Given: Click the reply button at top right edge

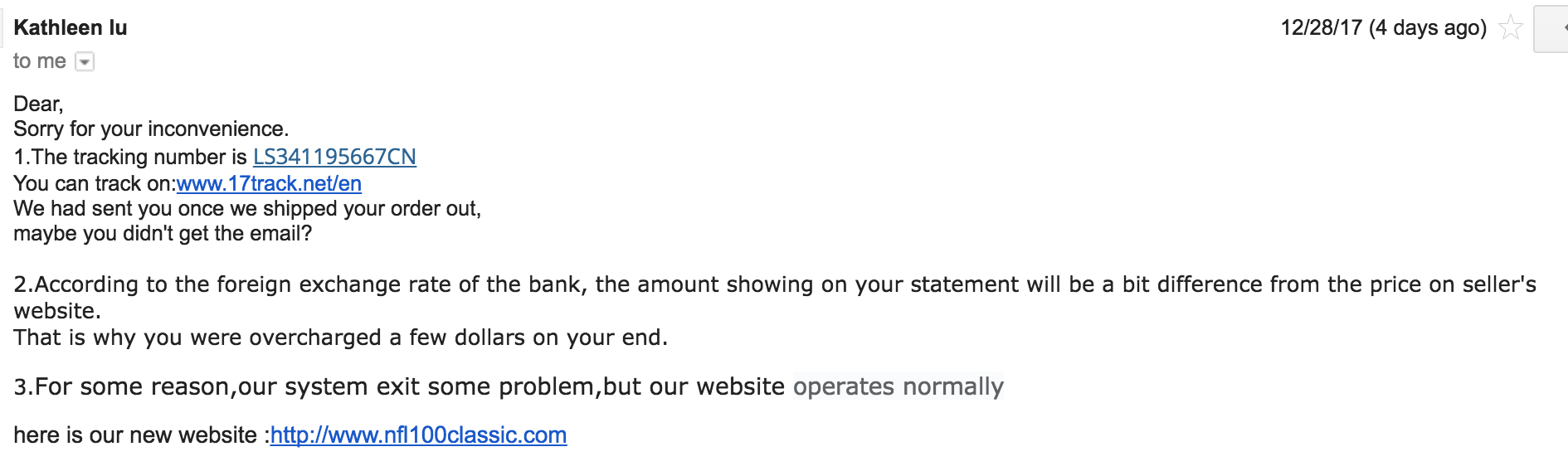Looking at the screenshot, I should 1552,29.
